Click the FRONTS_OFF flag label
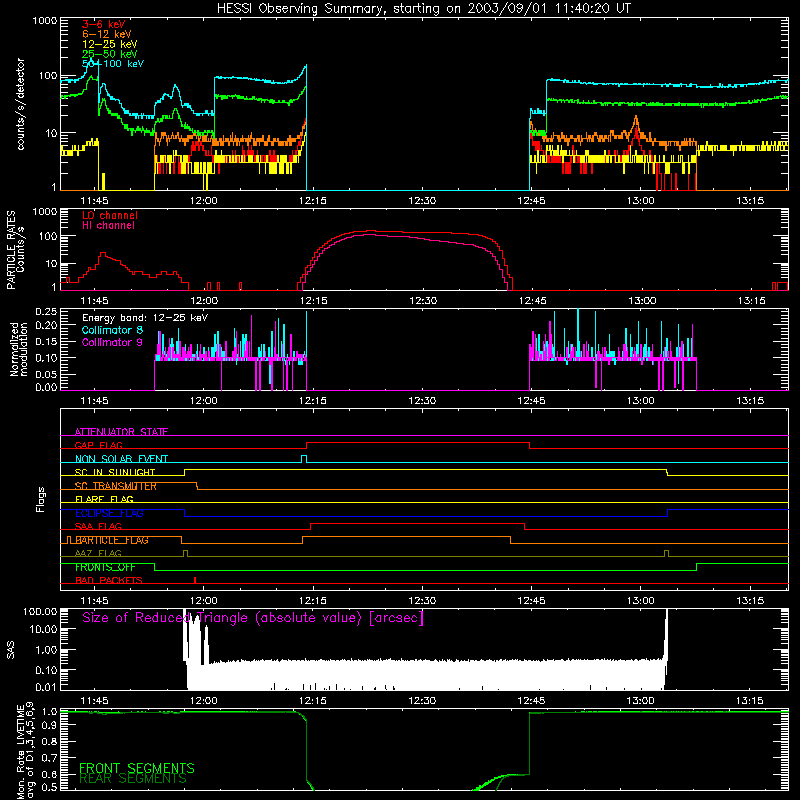The width and height of the screenshot is (800, 800). coord(105,567)
